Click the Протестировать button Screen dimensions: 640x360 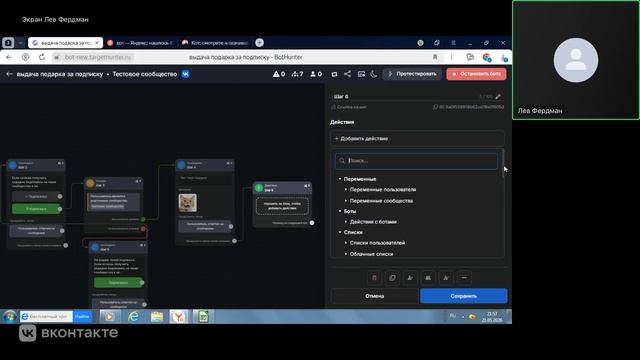pyautogui.click(x=412, y=74)
